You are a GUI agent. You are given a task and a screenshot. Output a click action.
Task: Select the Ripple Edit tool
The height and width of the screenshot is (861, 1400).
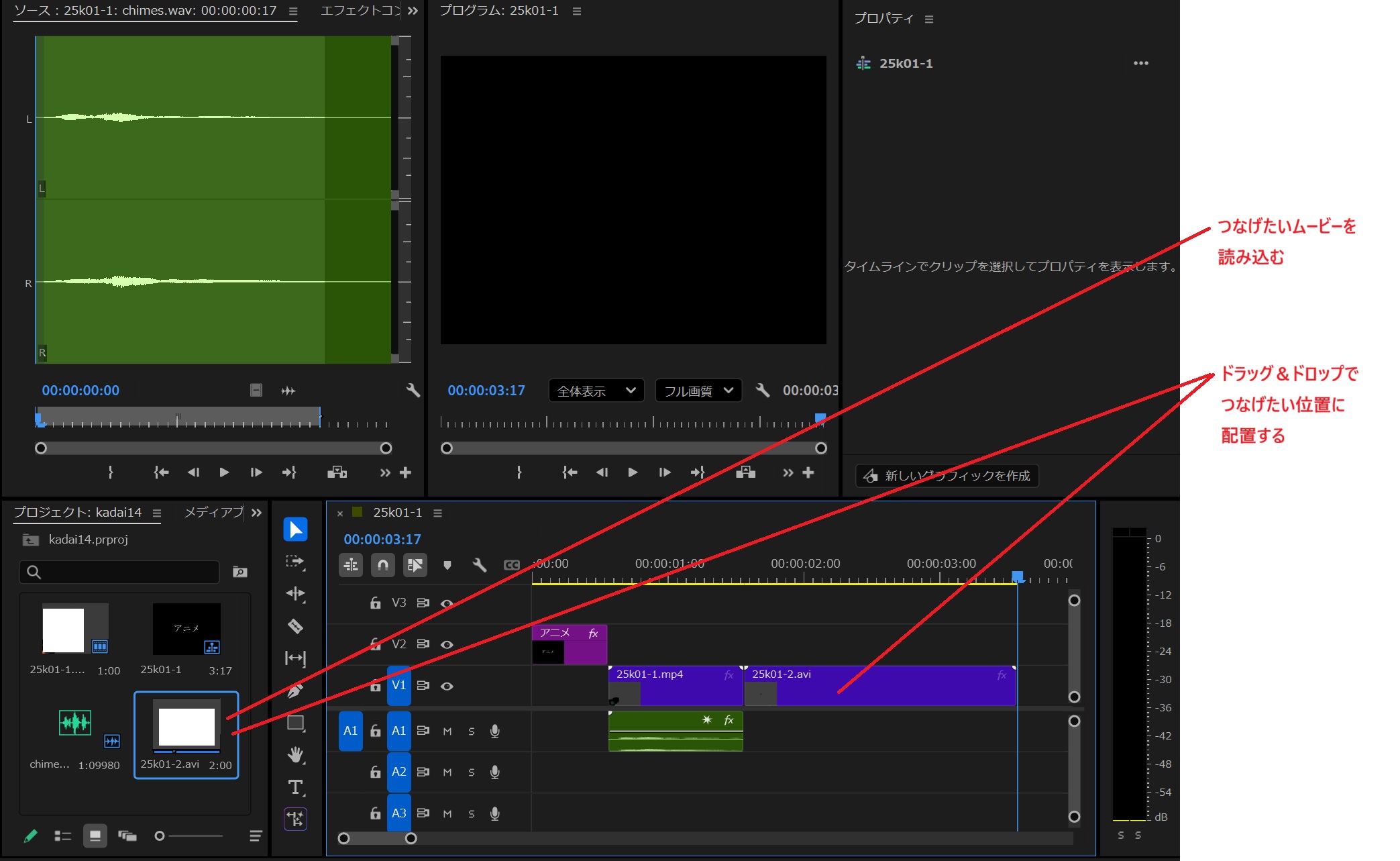pyautogui.click(x=295, y=593)
